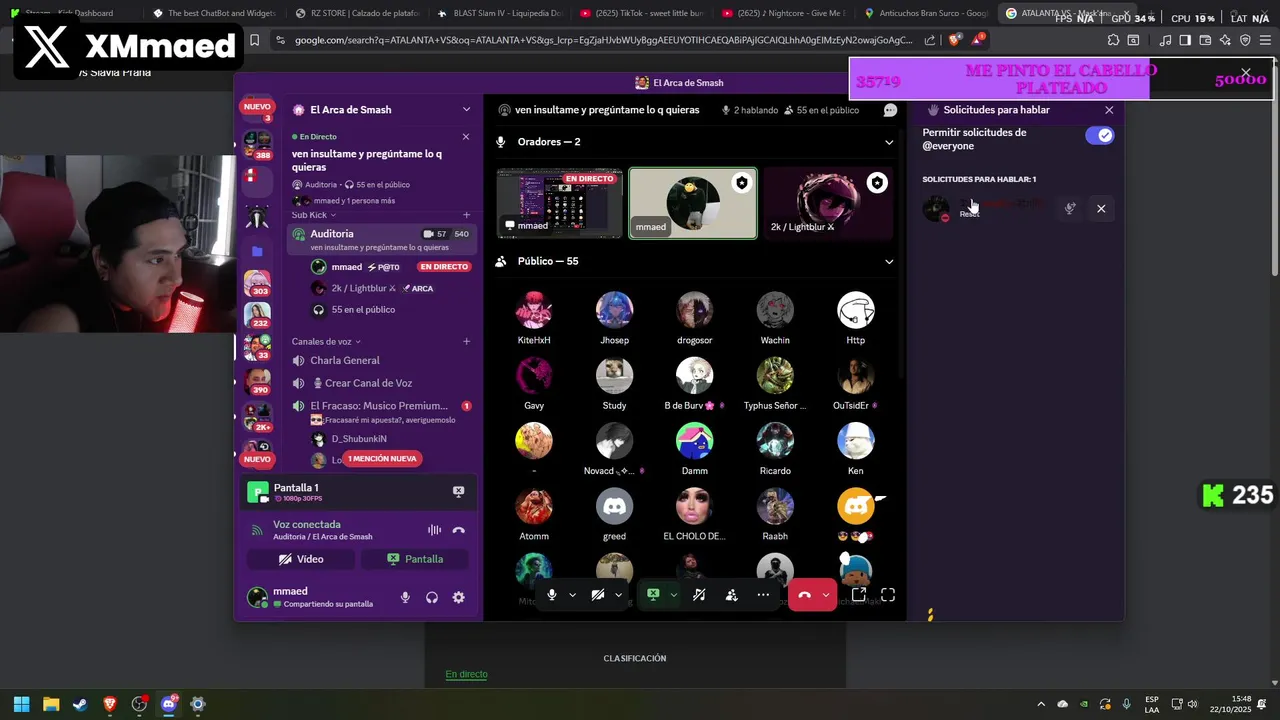1280x720 pixels.
Task: Open the browser extensions puzzle icon
Action: click(1113, 40)
